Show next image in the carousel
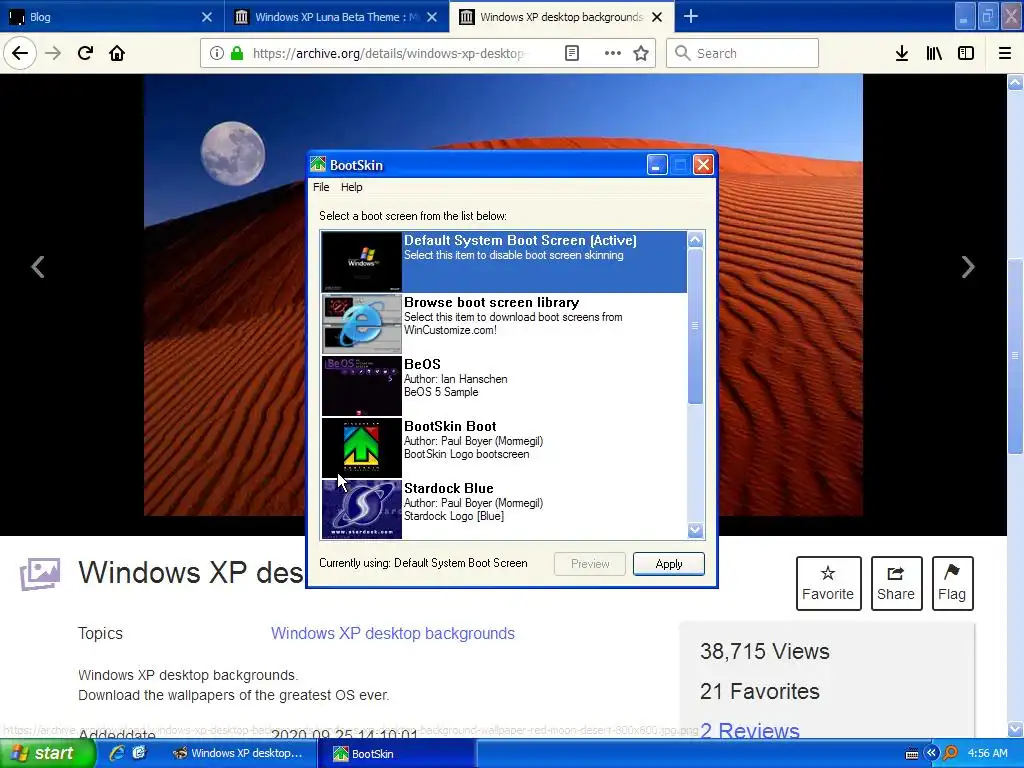The height and width of the screenshot is (768, 1024). [x=968, y=266]
